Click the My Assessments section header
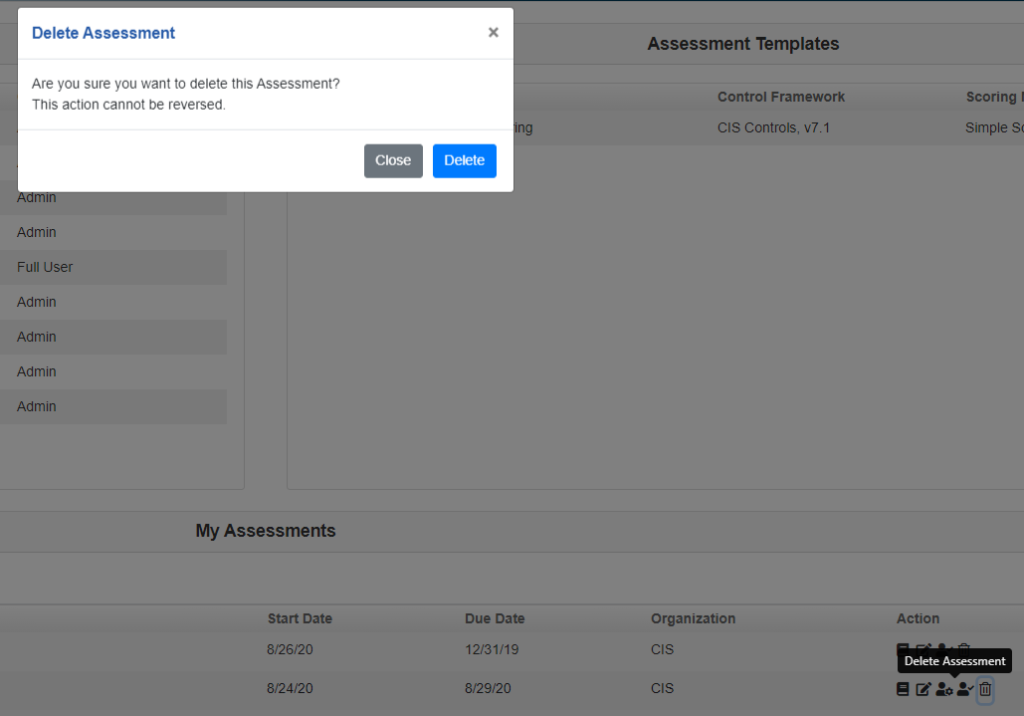 (266, 531)
